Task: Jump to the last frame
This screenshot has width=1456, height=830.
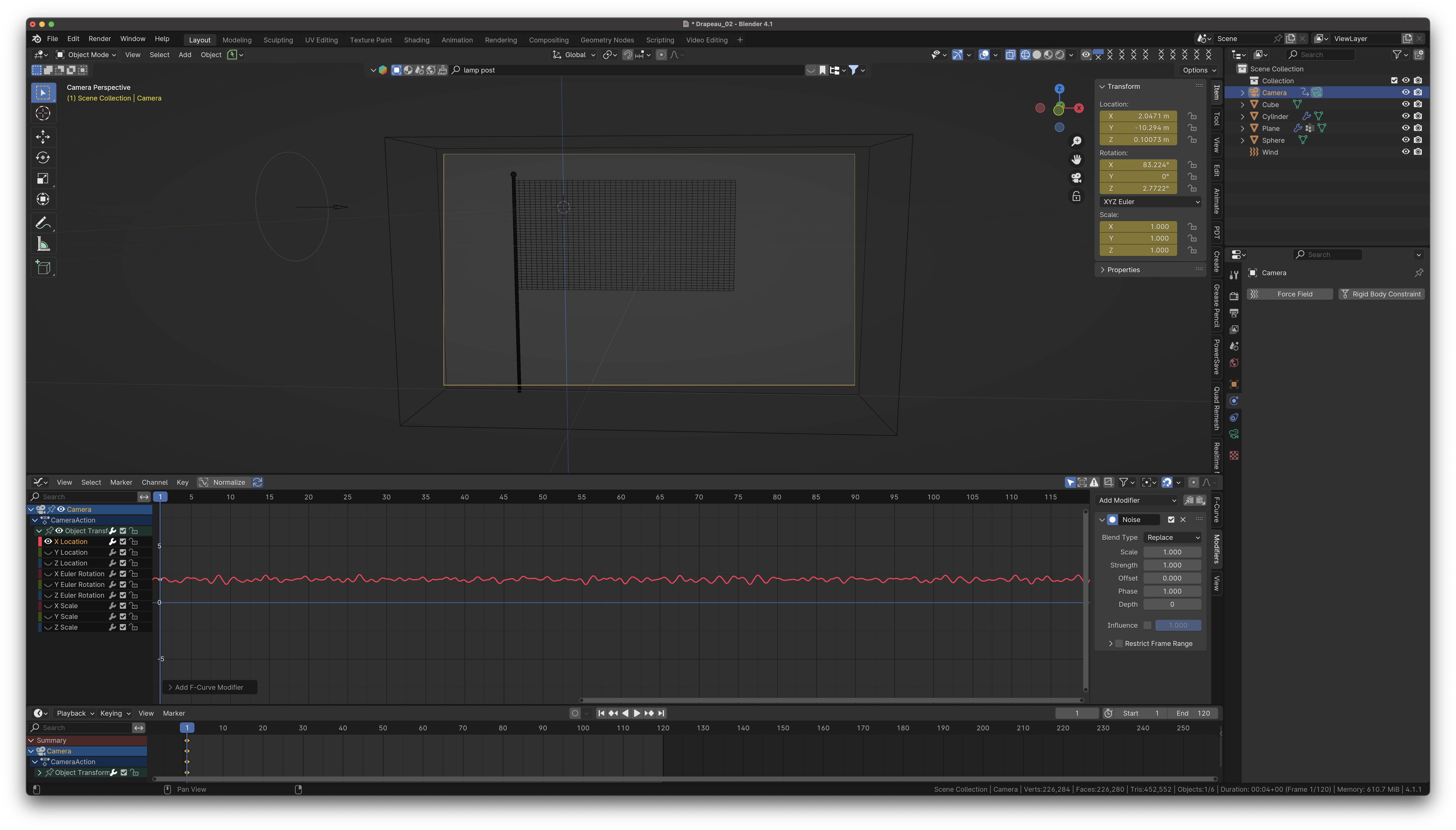Action: (x=661, y=713)
